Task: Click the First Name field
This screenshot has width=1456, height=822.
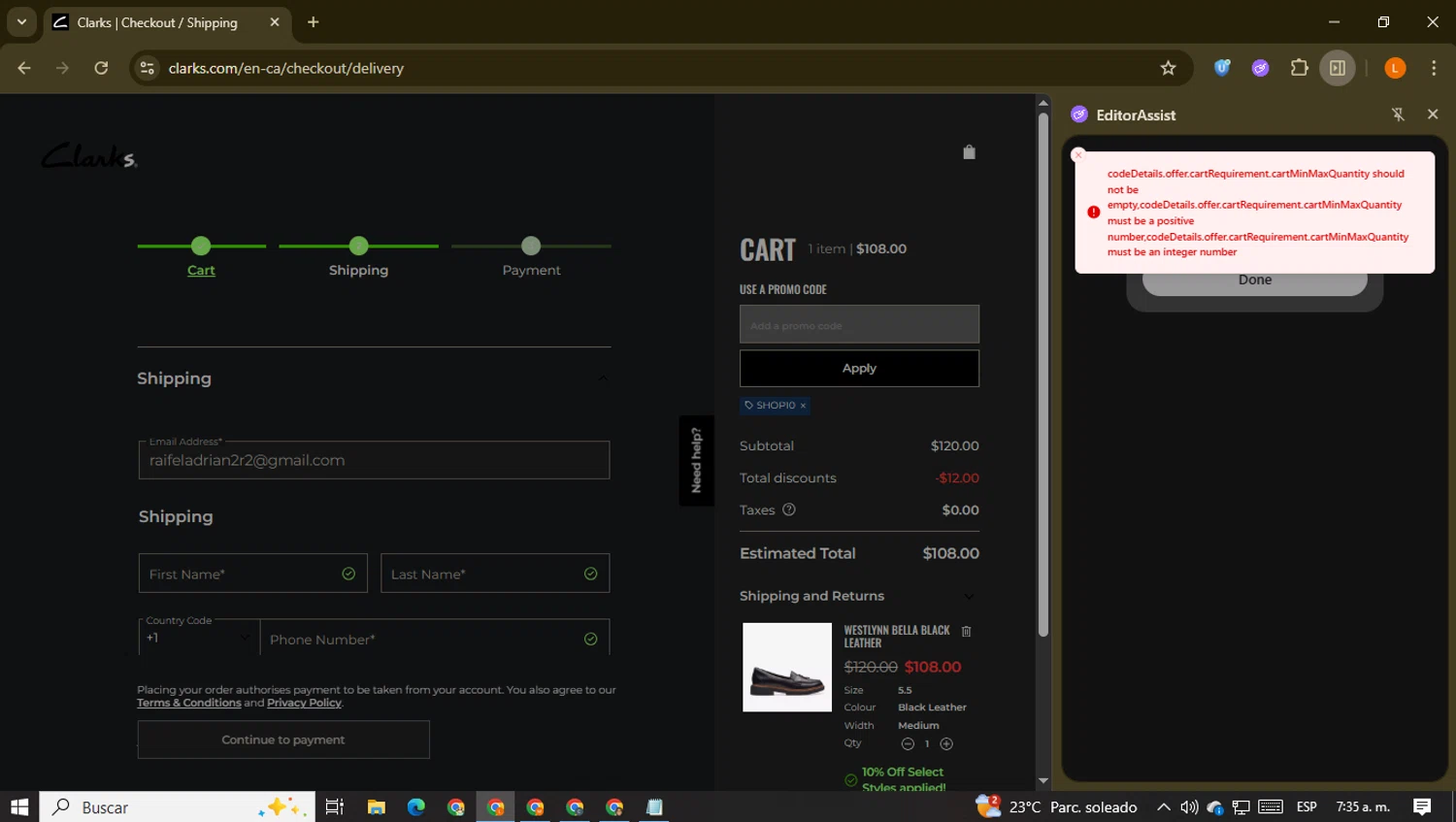Action: coord(252,574)
